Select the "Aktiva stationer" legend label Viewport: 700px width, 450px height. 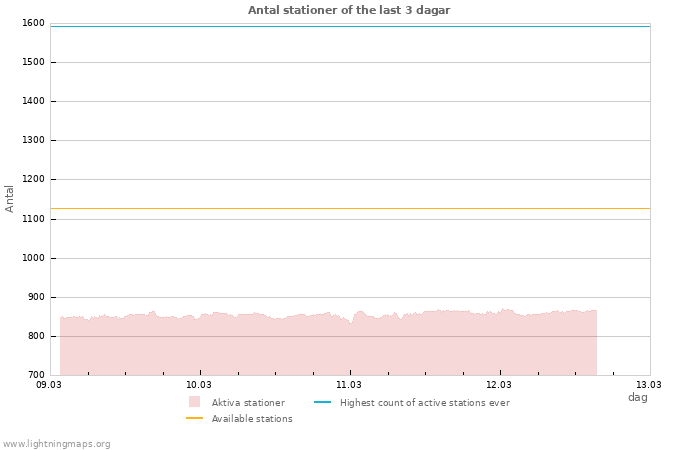point(248,403)
